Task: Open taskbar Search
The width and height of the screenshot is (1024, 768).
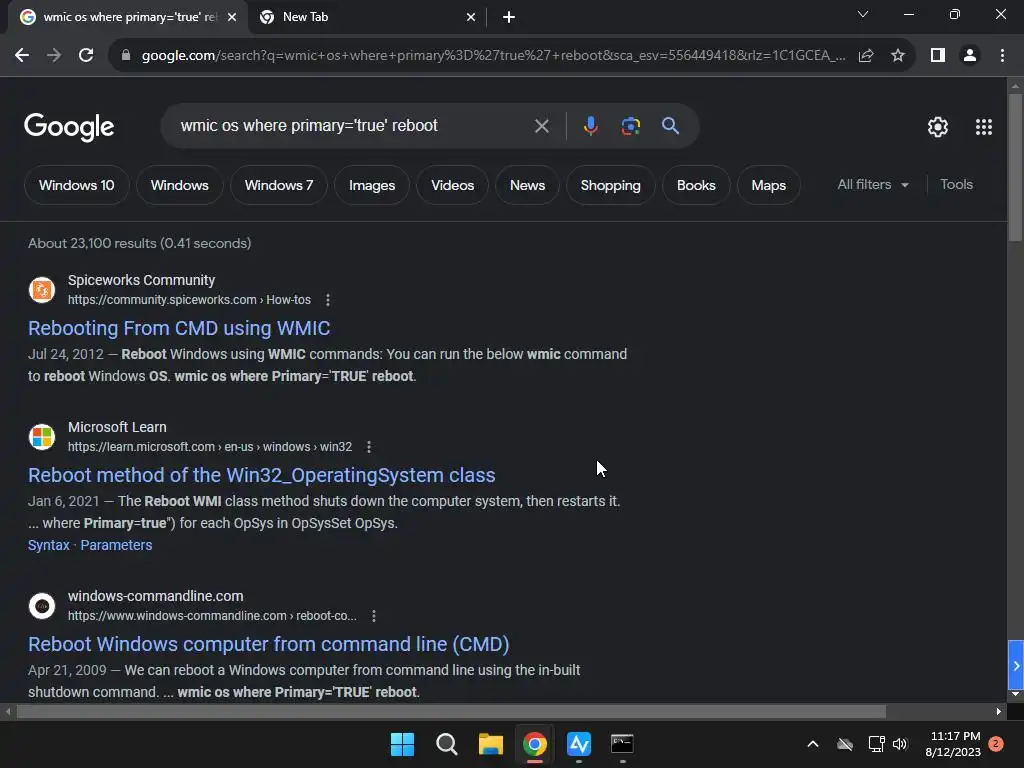Action: pyautogui.click(x=447, y=744)
